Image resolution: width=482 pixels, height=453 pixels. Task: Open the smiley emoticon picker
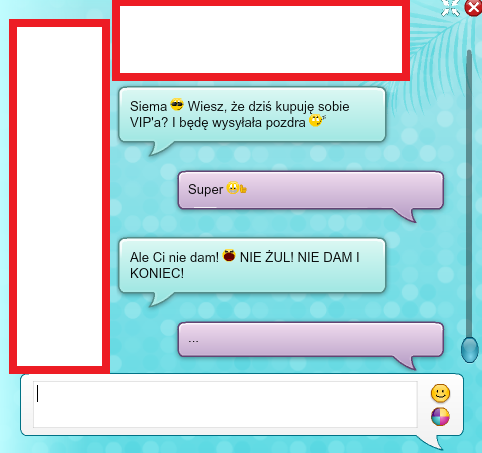coord(440,393)
